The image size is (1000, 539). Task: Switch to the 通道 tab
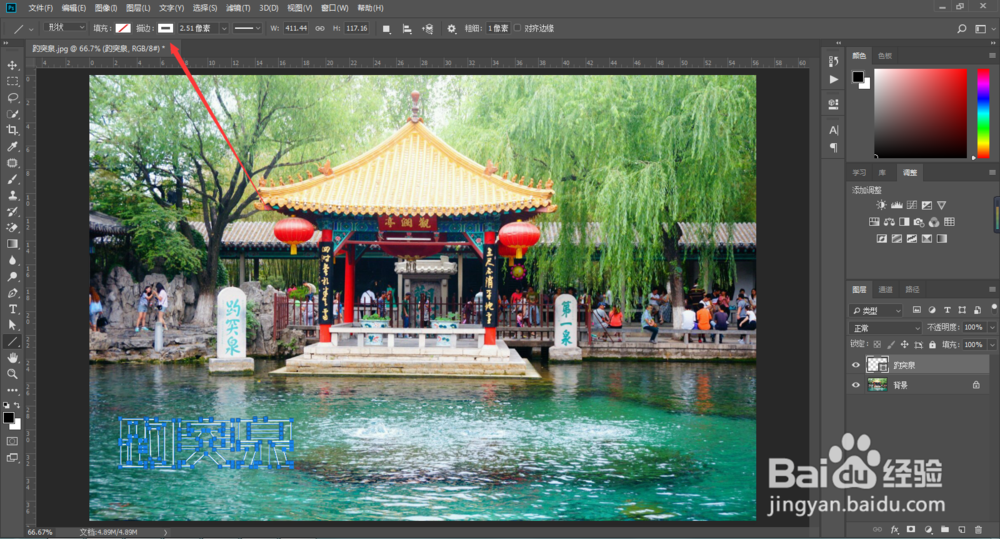click(x=885, y=290)
